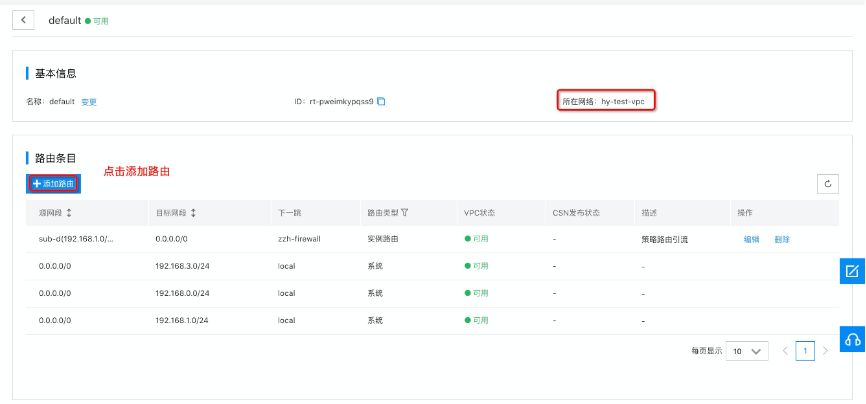Refresh the route entries list

(827, 183)
